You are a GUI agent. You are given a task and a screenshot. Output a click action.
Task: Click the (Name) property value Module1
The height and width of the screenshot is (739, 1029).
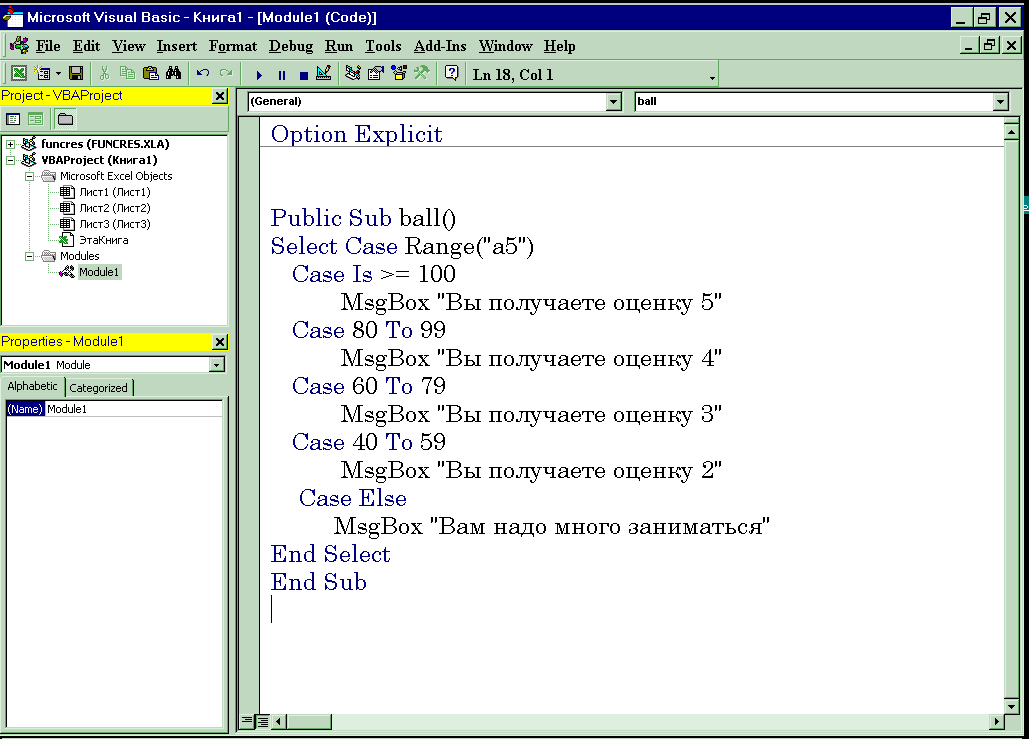click(x=134, y=409)
